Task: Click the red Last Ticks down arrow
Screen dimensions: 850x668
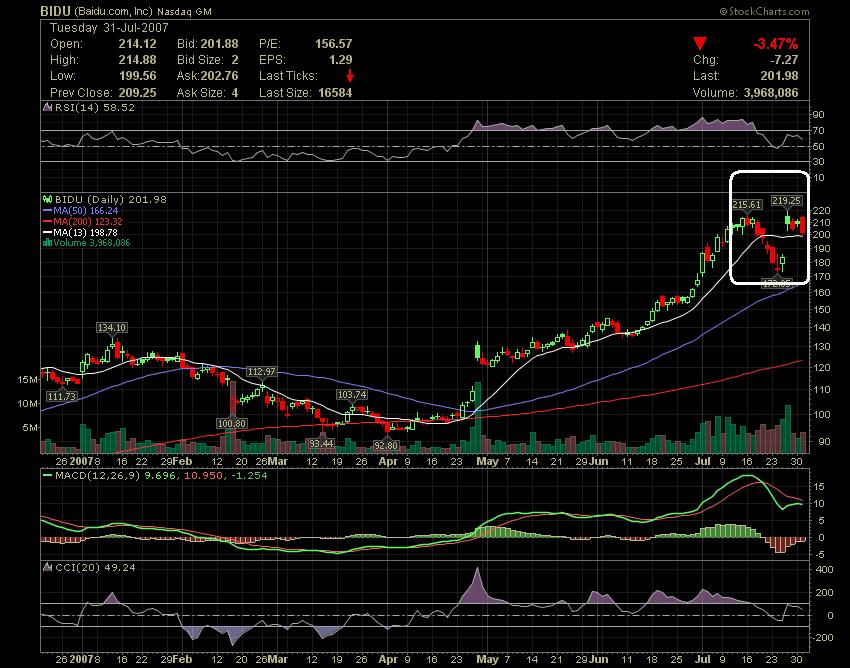Action: click(350, 75)
